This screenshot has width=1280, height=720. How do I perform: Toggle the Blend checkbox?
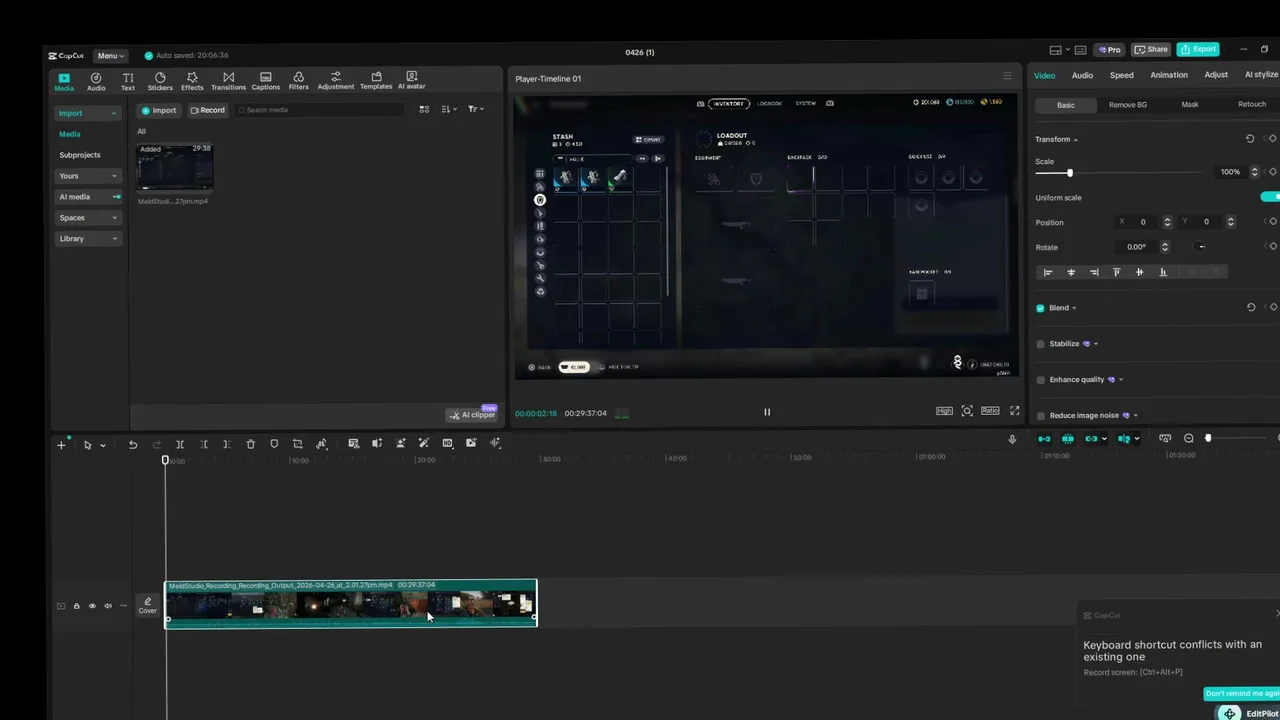(1041, 308)
